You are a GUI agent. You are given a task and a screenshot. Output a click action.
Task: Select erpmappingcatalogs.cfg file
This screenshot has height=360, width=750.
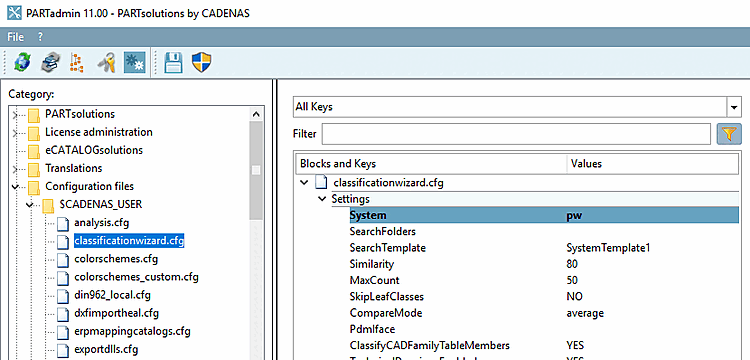pos(132,331)
